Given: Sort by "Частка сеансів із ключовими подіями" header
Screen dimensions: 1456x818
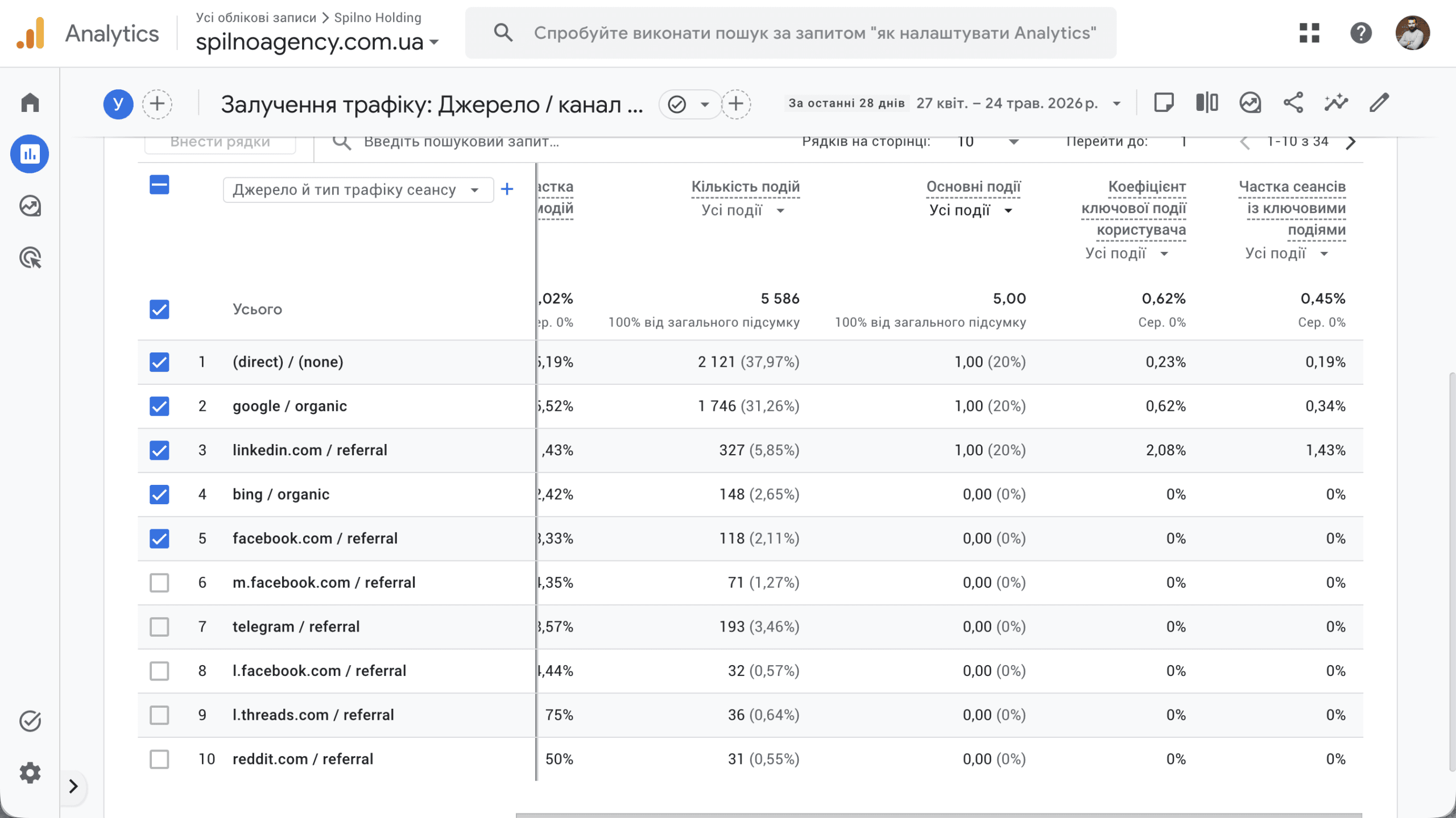Looking at the screenshot, I should [1292, 209].
